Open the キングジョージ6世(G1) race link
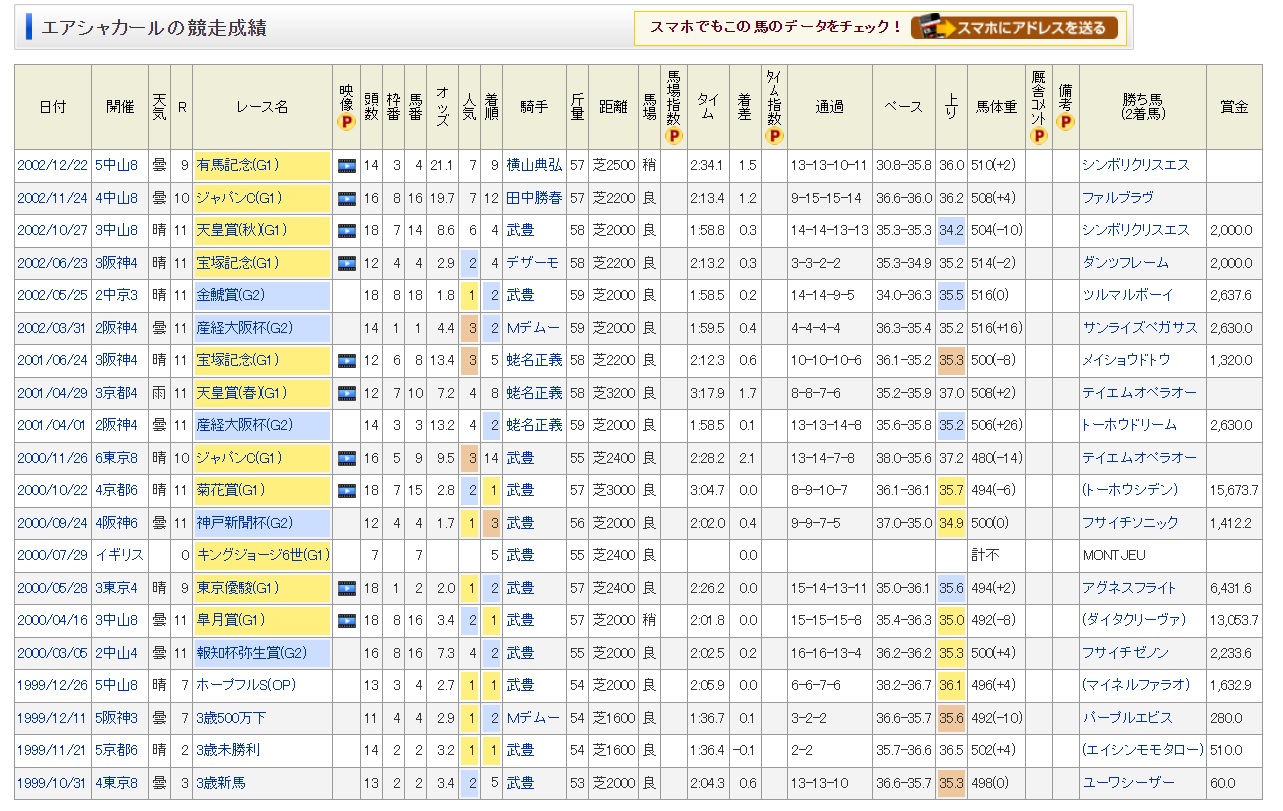Image resolution: width=1283 pixels, height=811 pixels. tap(262, 555)
